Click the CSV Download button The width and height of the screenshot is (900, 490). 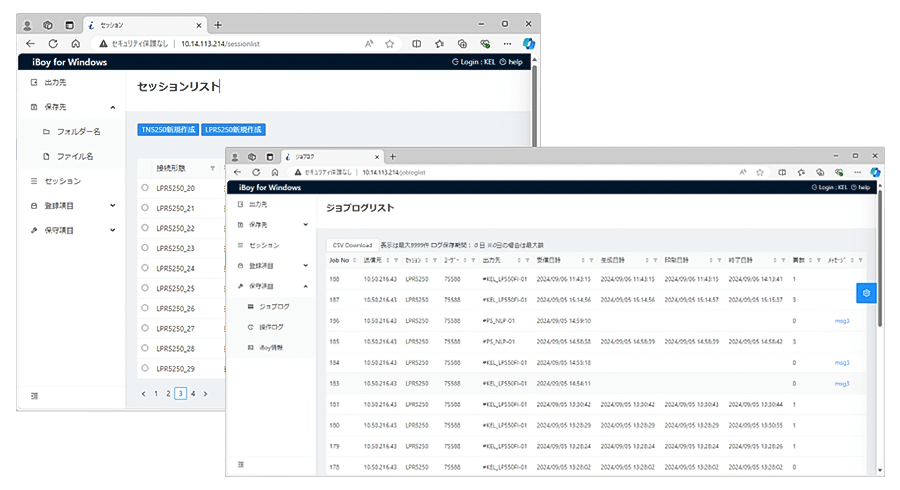[x=352, y=245]
